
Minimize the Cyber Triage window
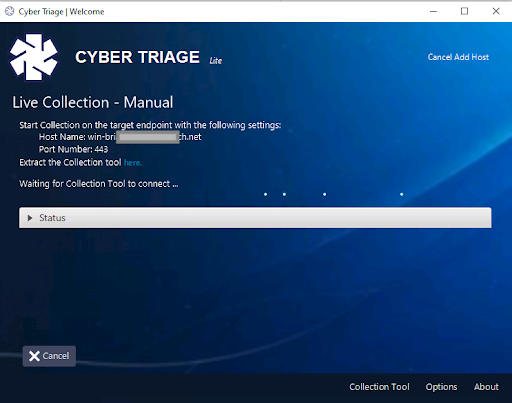point(433,11)
